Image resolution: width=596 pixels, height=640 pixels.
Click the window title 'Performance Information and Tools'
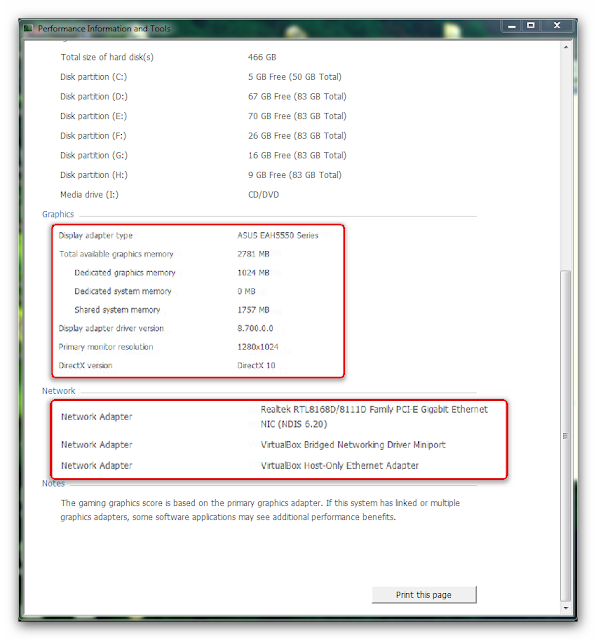point(104,29)
